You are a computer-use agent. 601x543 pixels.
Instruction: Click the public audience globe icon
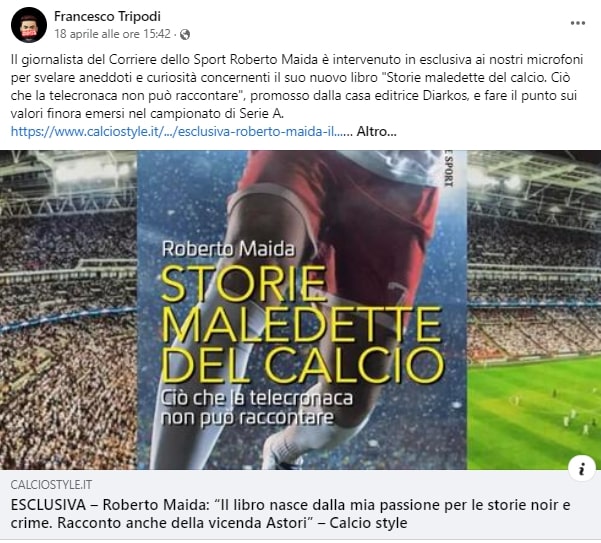pyautogui.click(x=185, y=34)
